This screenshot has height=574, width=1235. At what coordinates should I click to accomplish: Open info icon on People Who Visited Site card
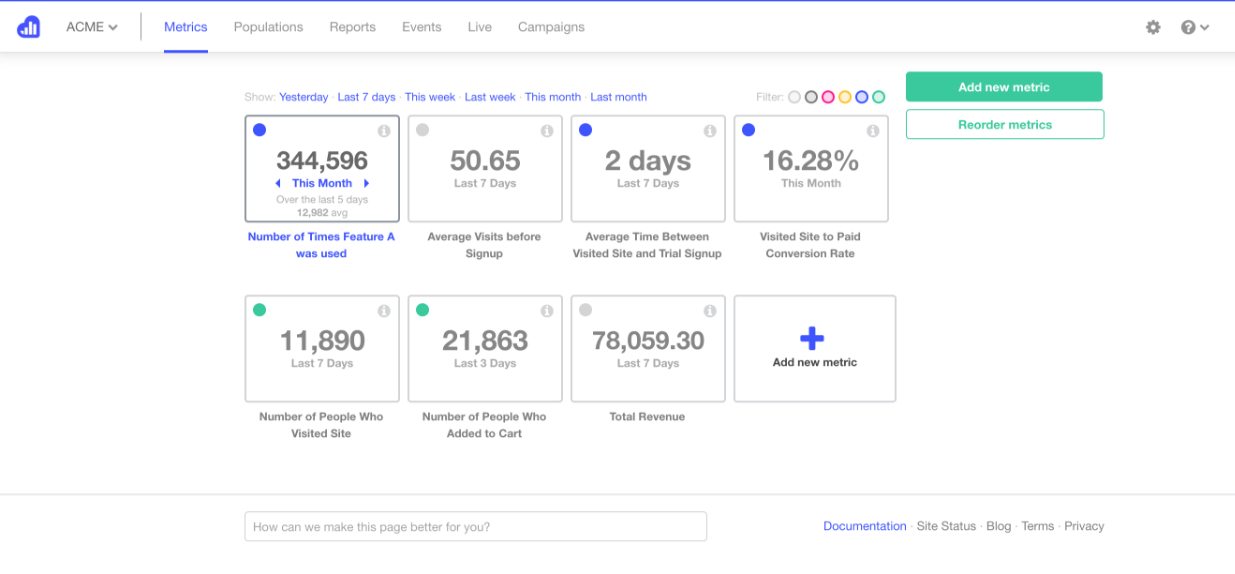pyautogui.click(x=384, y=311)
